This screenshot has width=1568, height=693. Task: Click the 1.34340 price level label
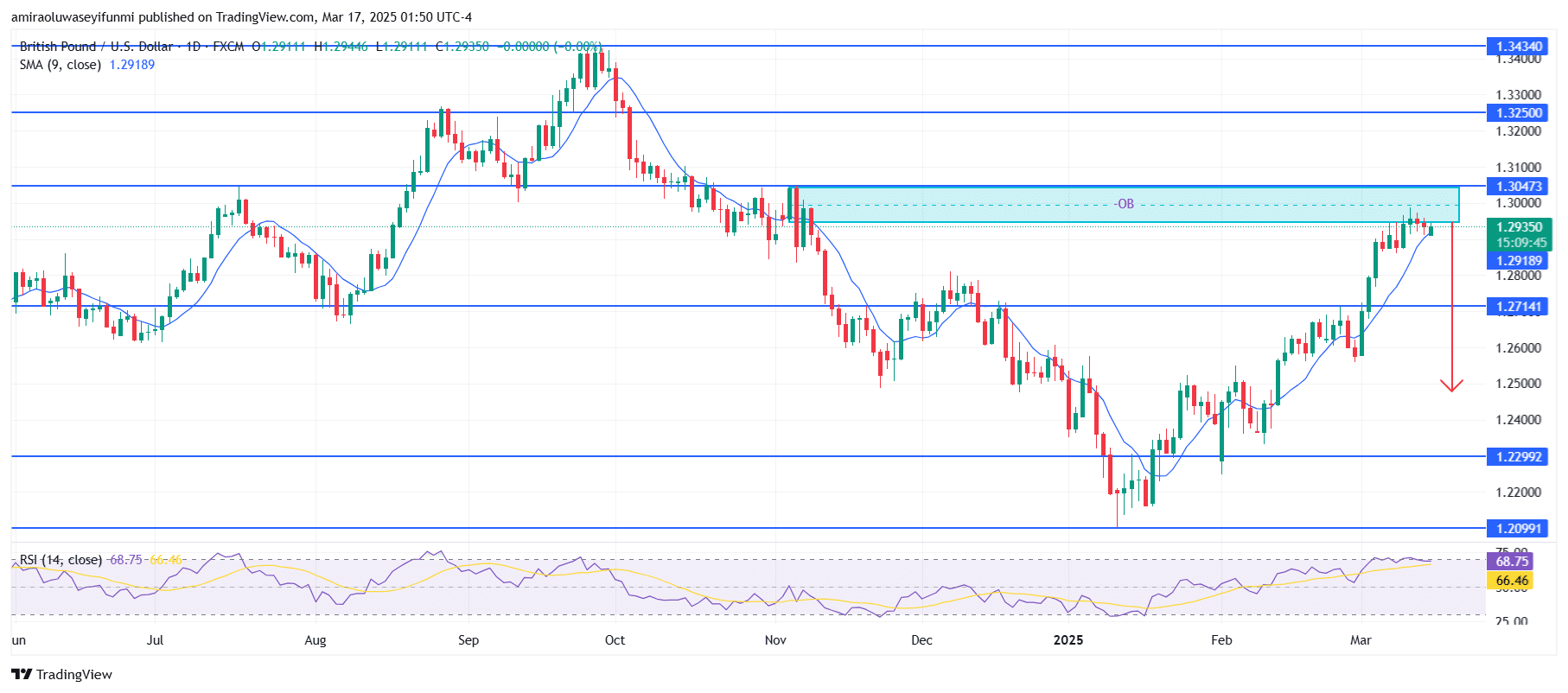point(1517,46)
